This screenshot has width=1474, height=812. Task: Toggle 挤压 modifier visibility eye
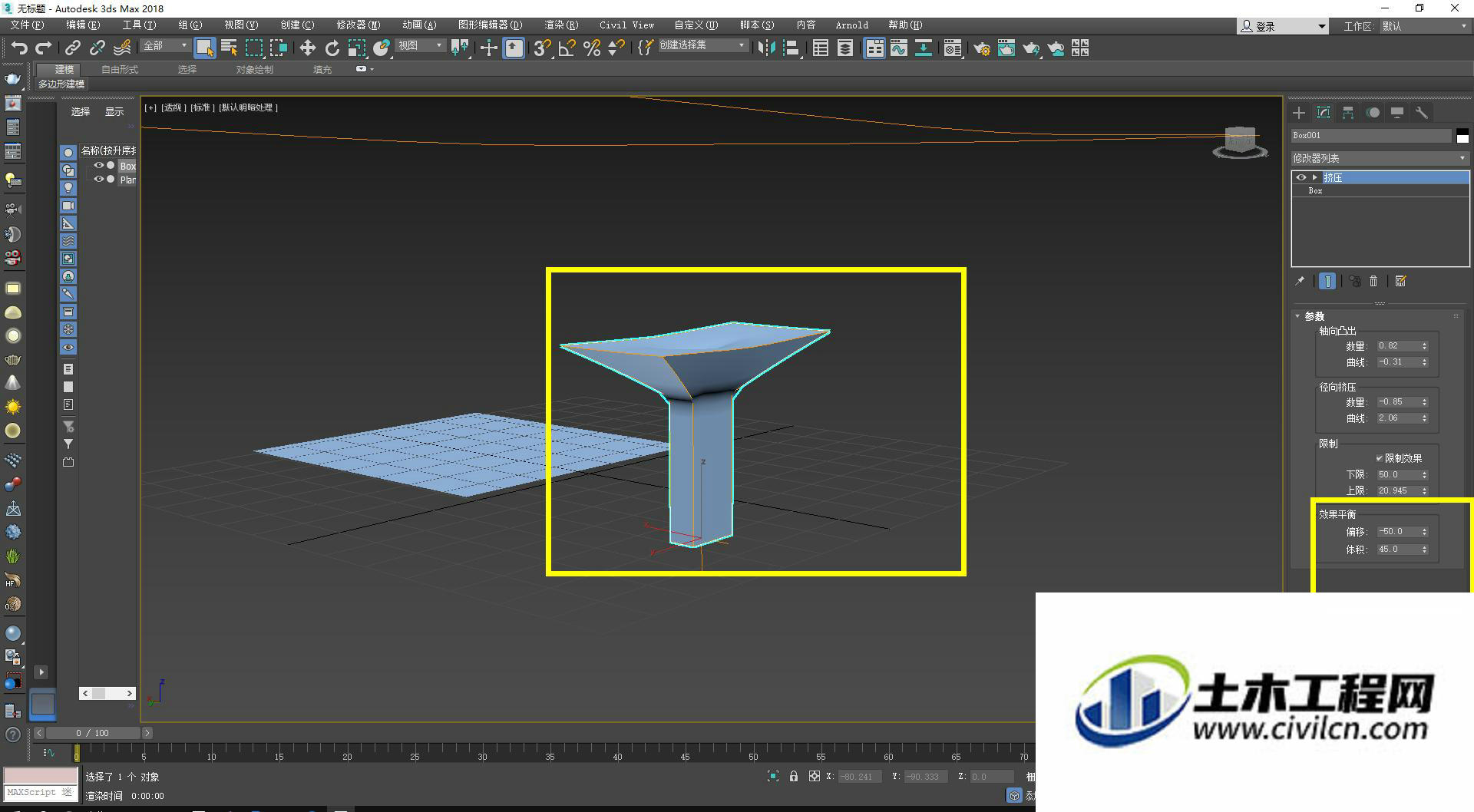pos(1301,177)
